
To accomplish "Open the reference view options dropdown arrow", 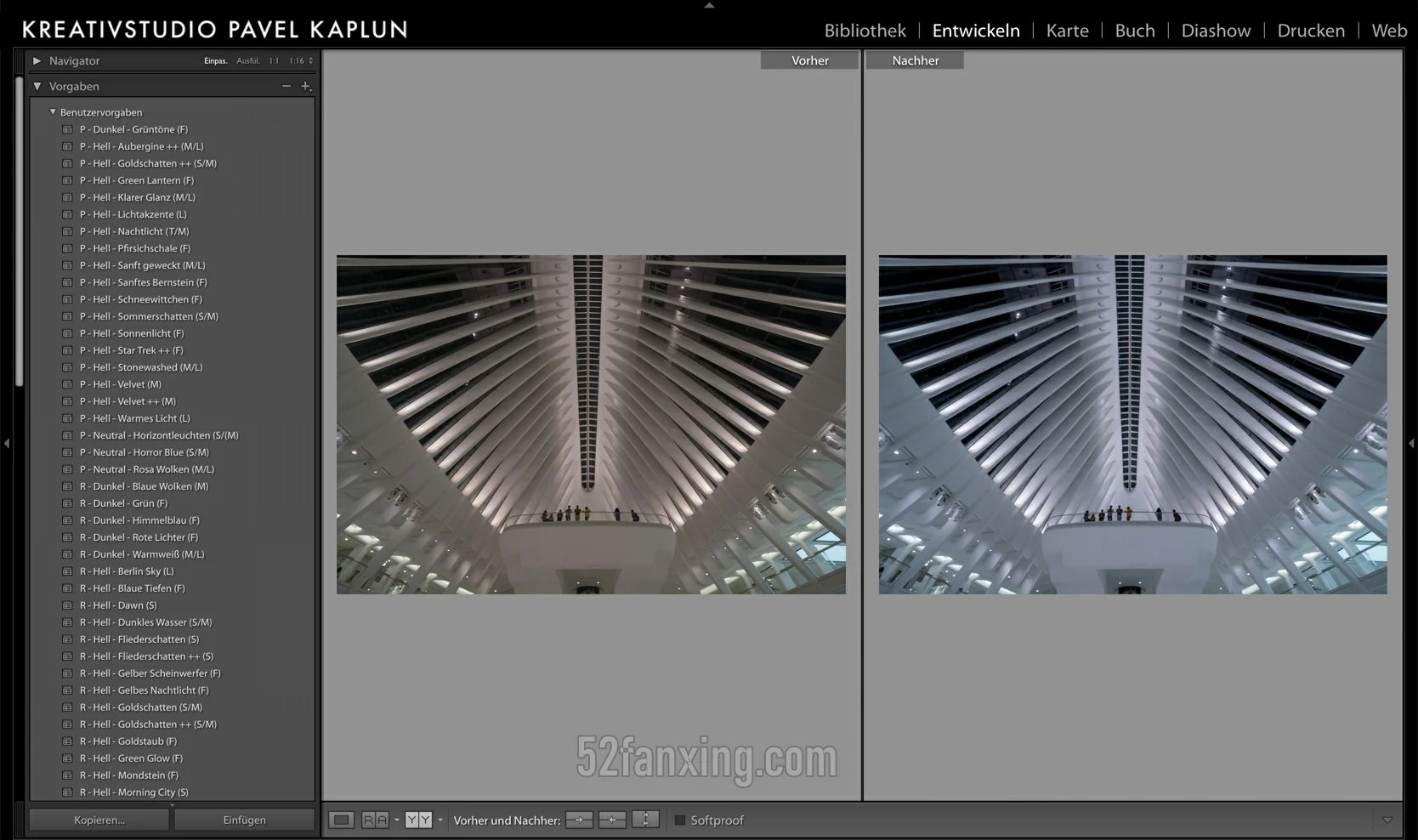I will pos(396,820).
